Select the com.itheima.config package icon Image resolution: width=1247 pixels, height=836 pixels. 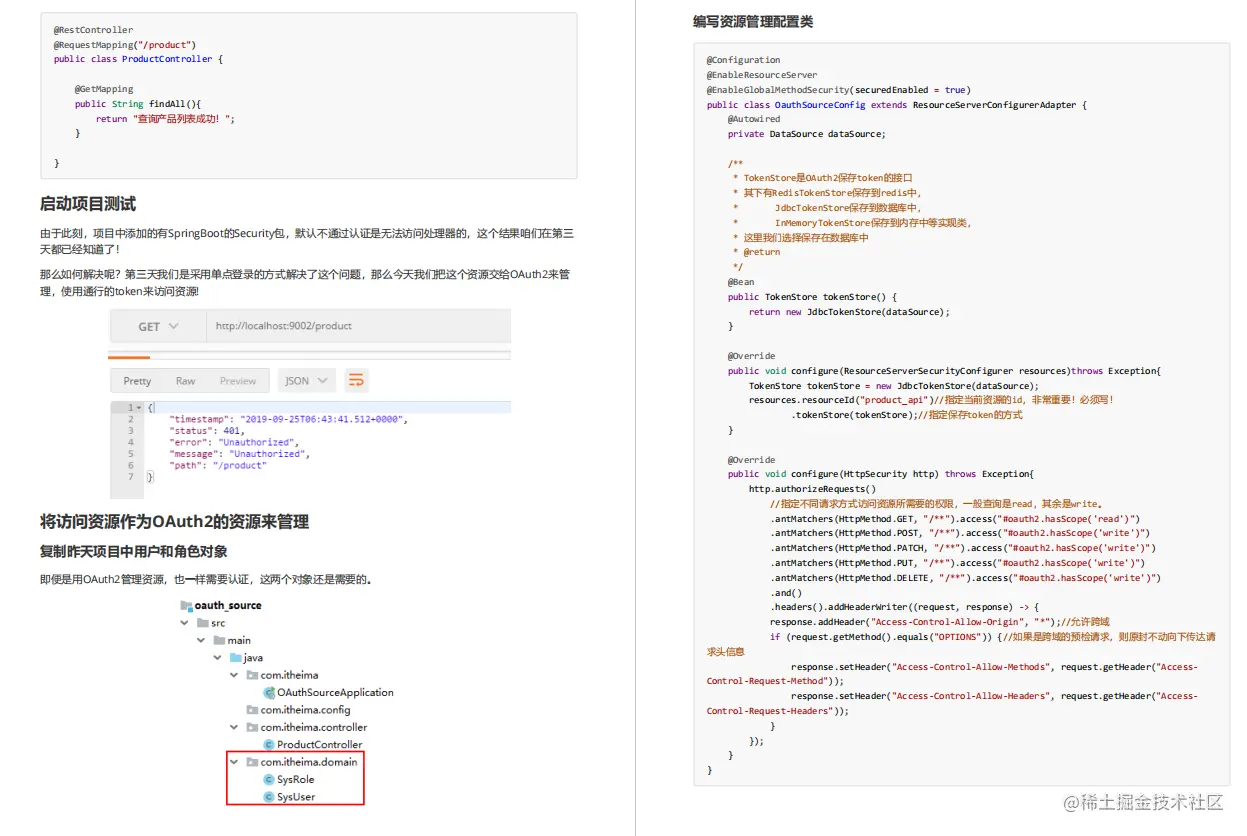(252, 710)
